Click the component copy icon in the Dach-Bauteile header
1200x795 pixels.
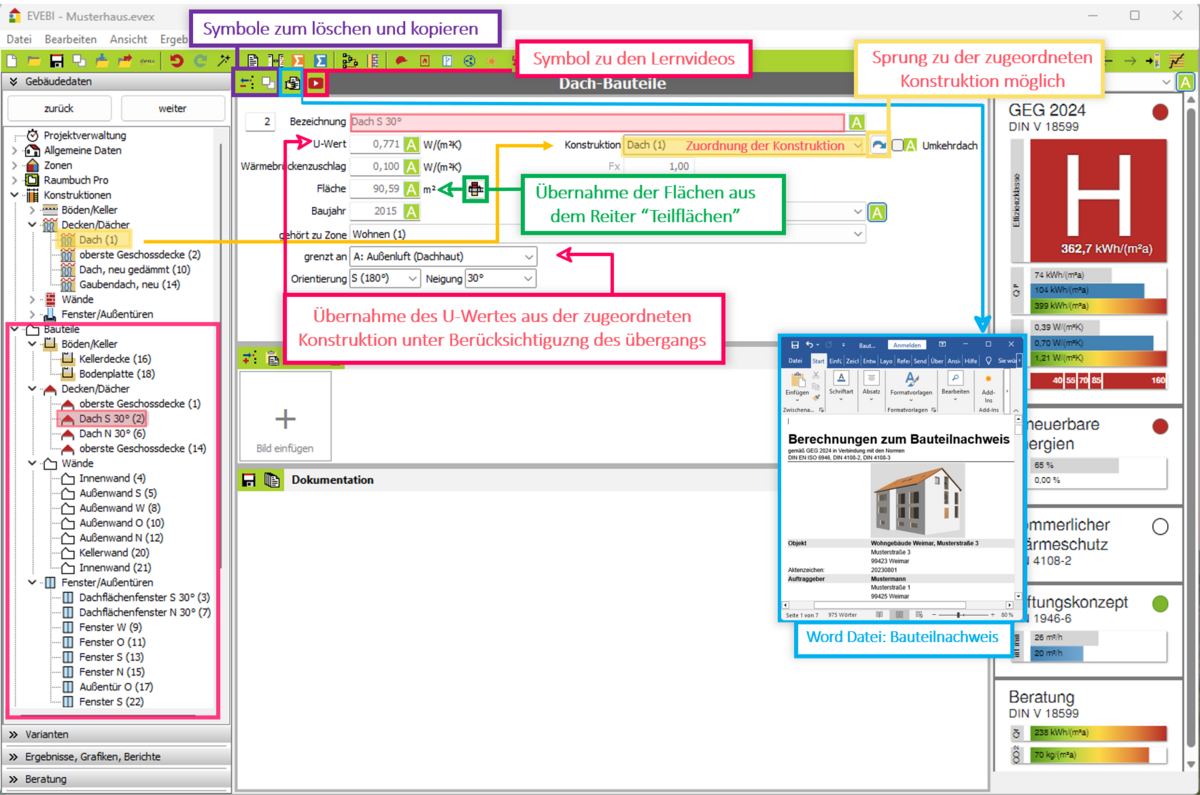coord(268,84)
